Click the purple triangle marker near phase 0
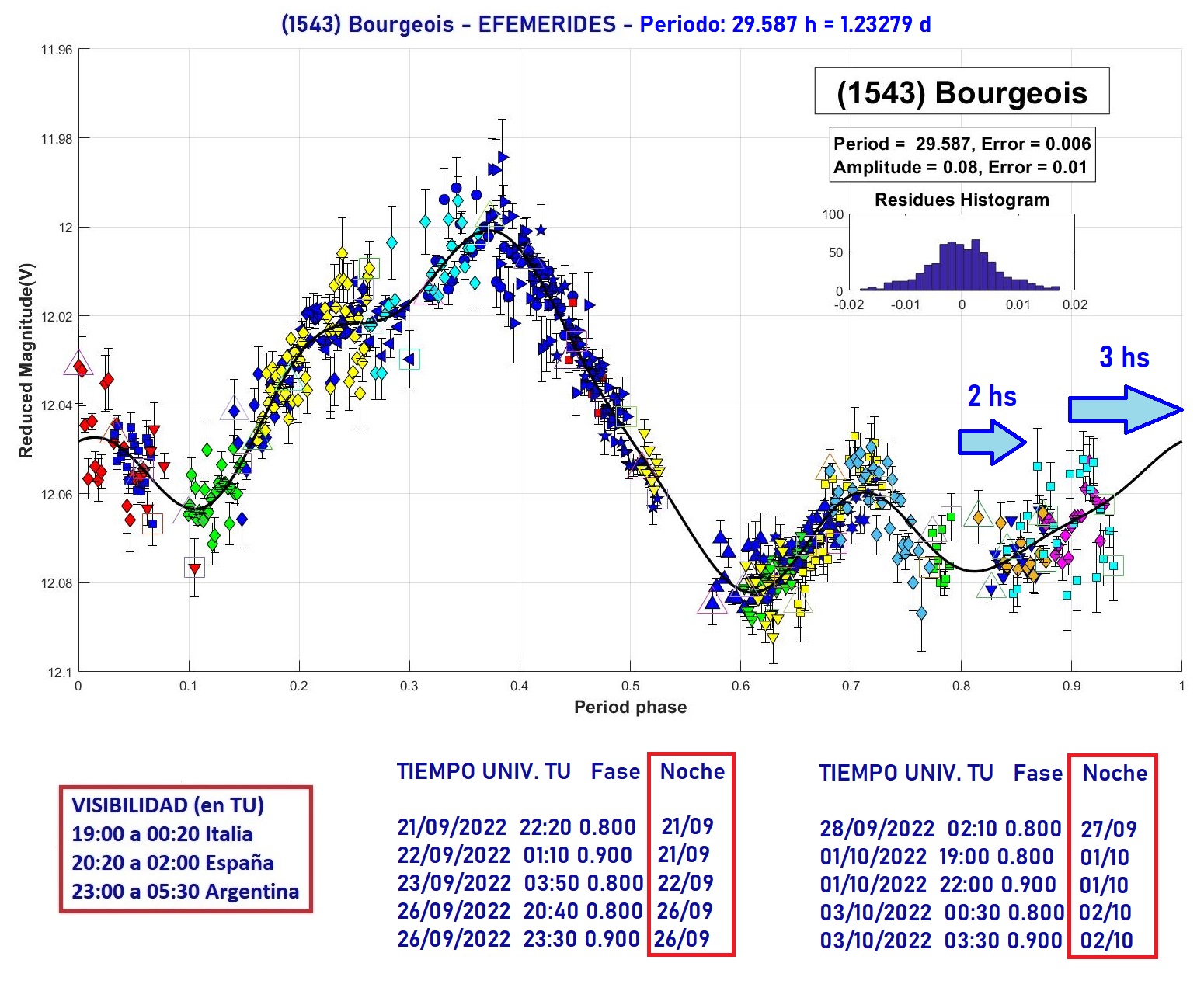The height and width of the screenshot is (991, 1204). pyautogui.click(x=78, y=363)
